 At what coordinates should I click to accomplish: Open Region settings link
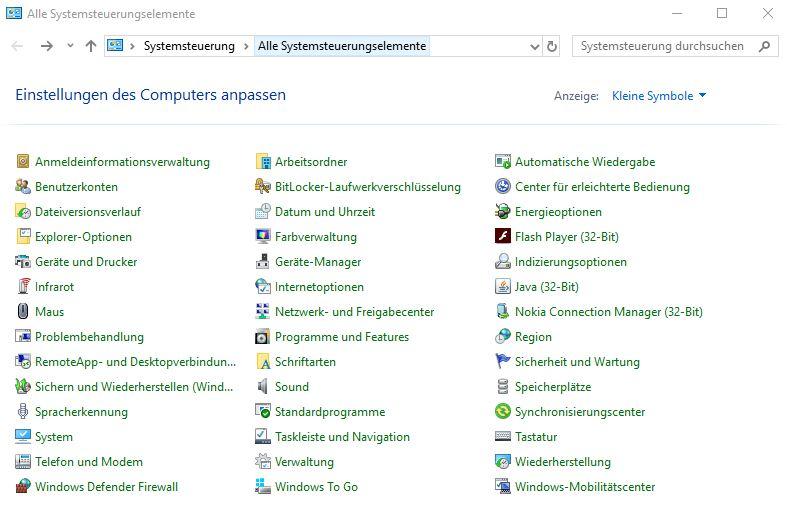click(x=533, y=337)
